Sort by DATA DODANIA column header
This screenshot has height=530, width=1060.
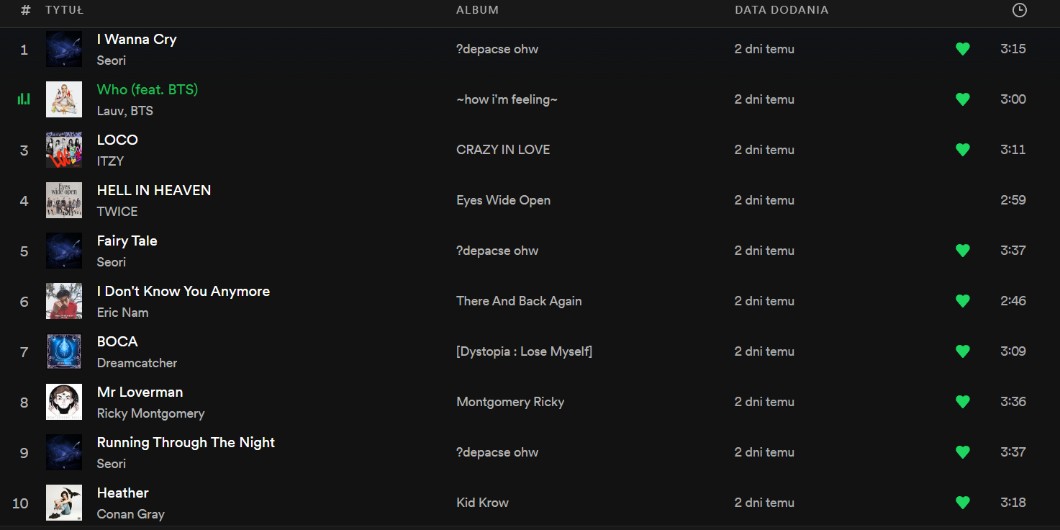(781, 10)
